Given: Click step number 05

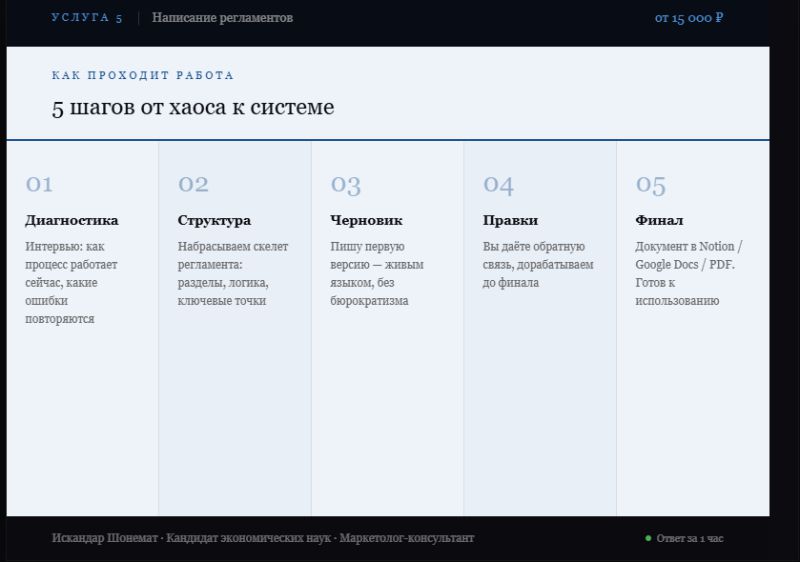Looking at the screenshot, I should click(650, 184).
